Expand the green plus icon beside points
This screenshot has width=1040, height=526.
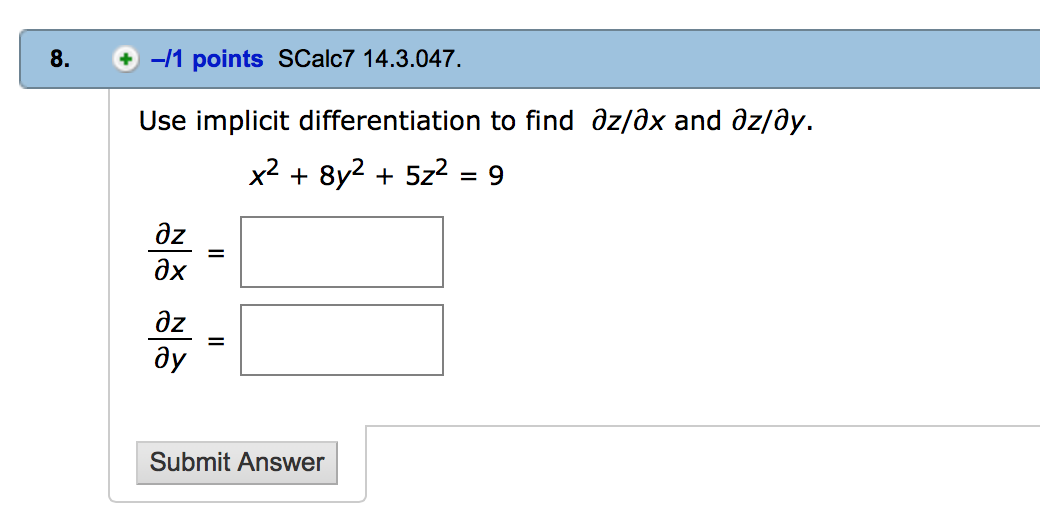coord(125,60)
